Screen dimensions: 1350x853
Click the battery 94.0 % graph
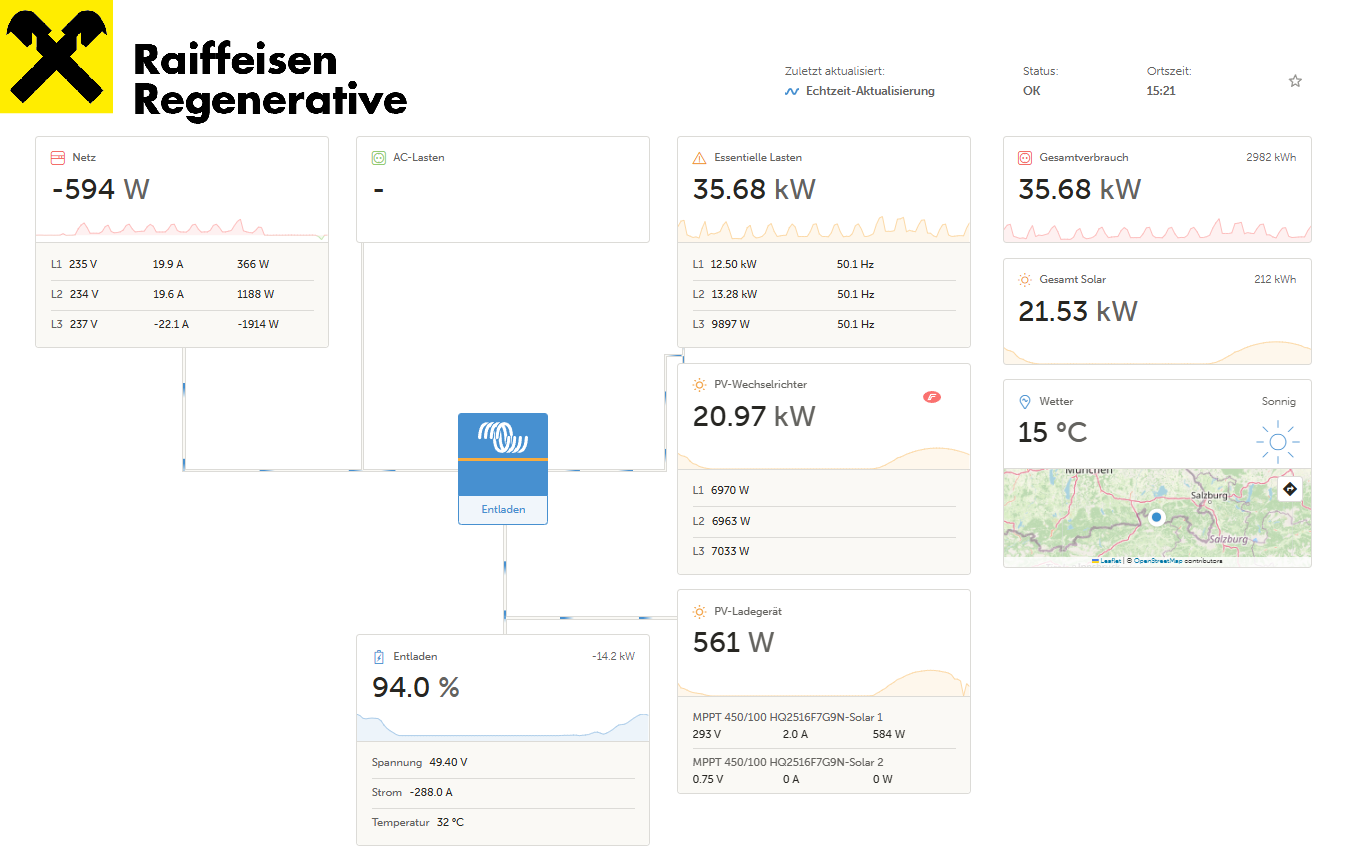pos(503,725)
